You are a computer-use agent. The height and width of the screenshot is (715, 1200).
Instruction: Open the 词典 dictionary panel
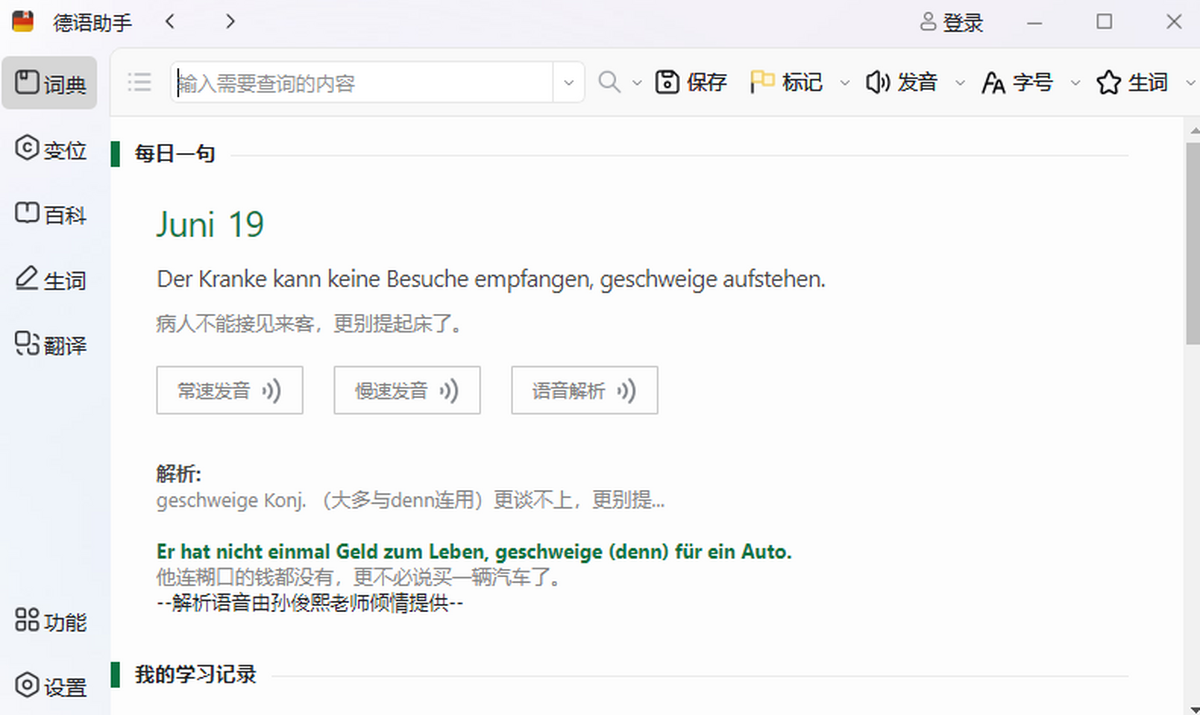49,83
